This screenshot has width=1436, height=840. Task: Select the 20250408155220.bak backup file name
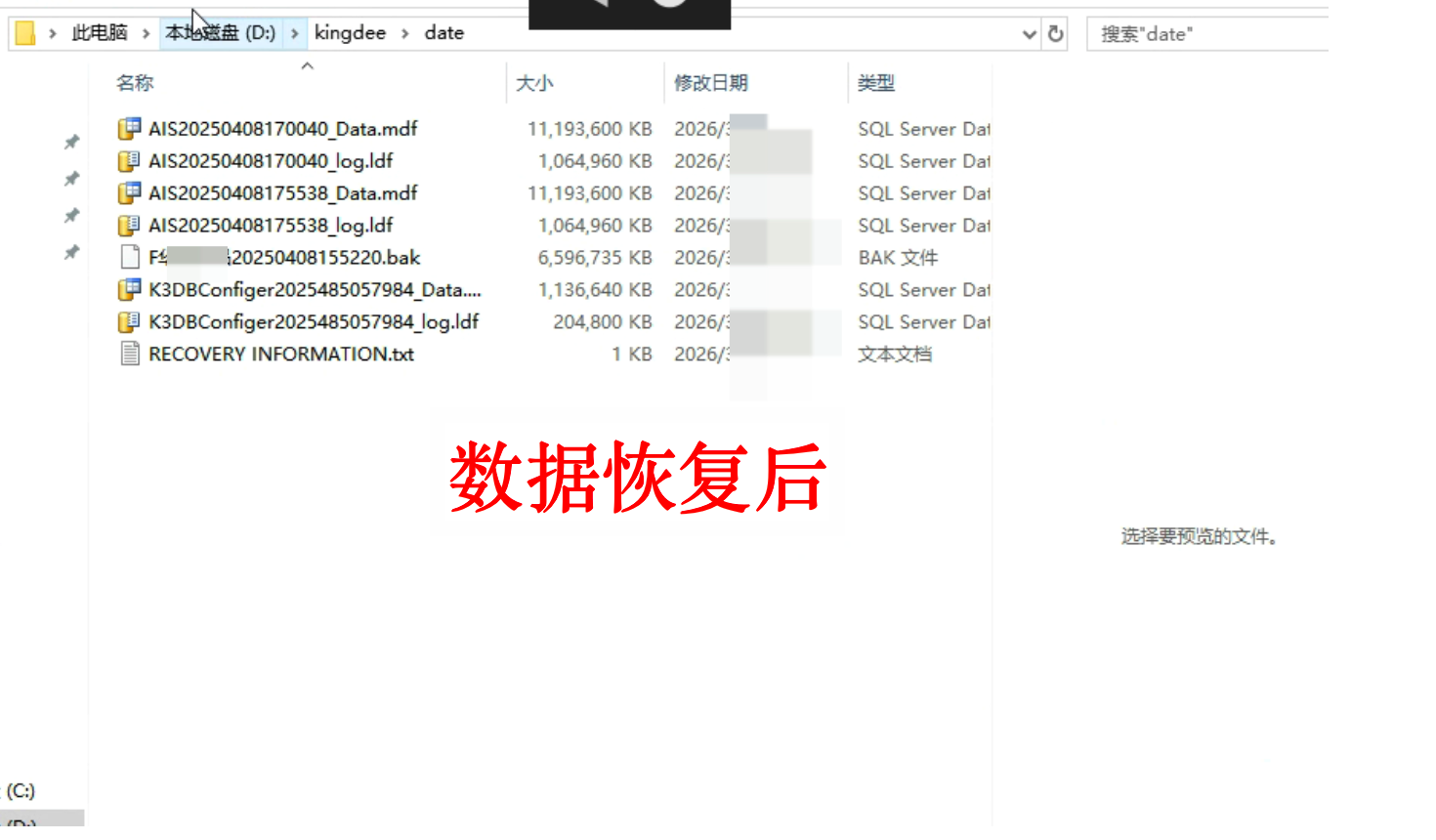tap(284, 258)
